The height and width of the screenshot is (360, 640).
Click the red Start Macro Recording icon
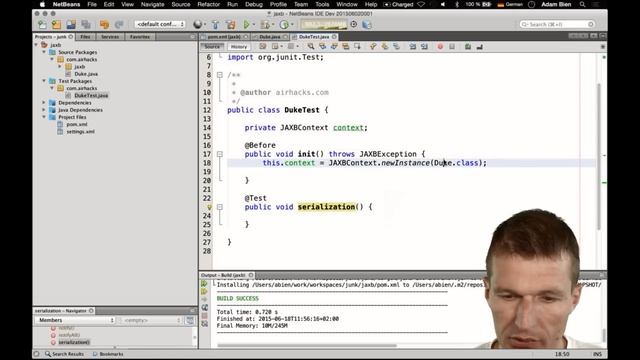440,47
